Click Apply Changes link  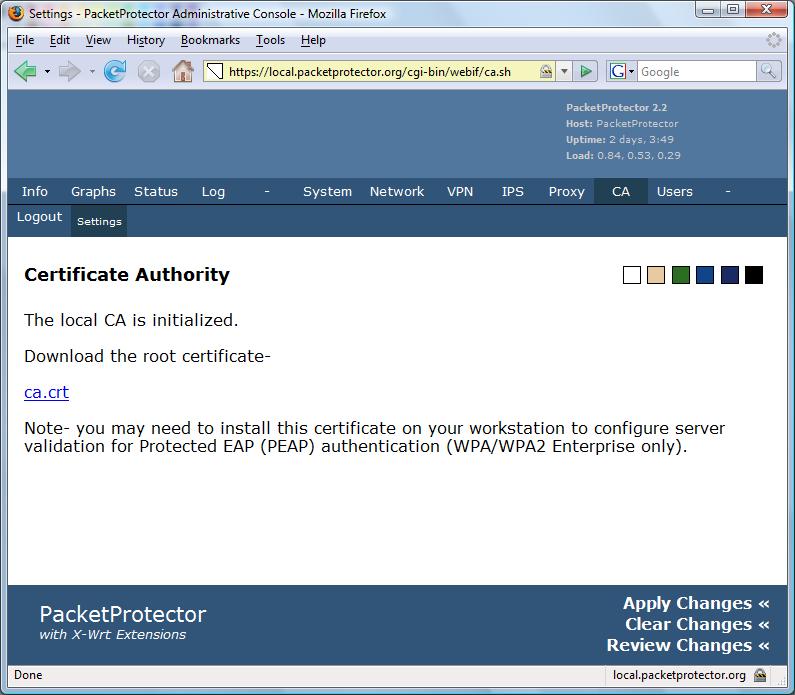pyautogui.click(x=696, y=603)
